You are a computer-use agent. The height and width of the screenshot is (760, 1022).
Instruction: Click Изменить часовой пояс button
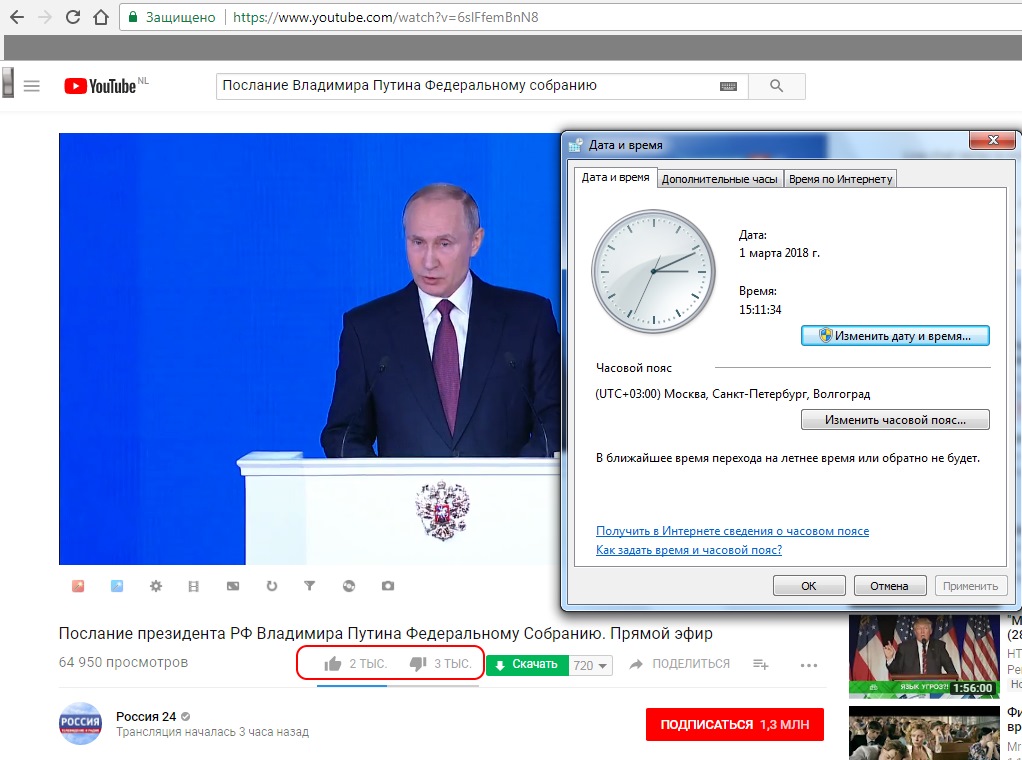point(895,420)
